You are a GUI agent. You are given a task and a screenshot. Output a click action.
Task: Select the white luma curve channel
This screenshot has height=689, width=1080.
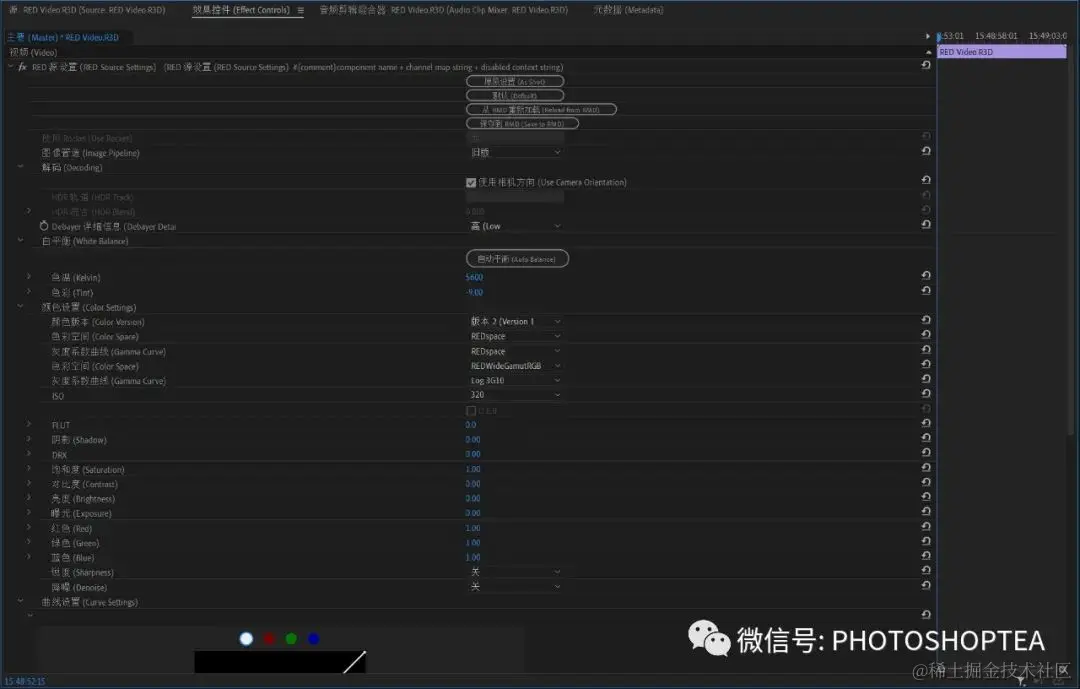click(x=246, y=639)
